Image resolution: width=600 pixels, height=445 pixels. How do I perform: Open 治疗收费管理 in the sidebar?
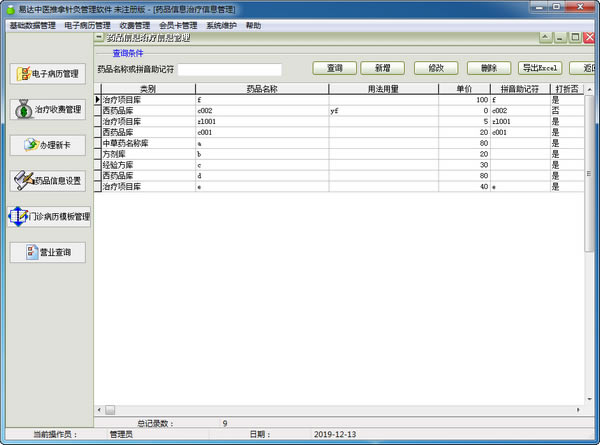click(48, 110)
